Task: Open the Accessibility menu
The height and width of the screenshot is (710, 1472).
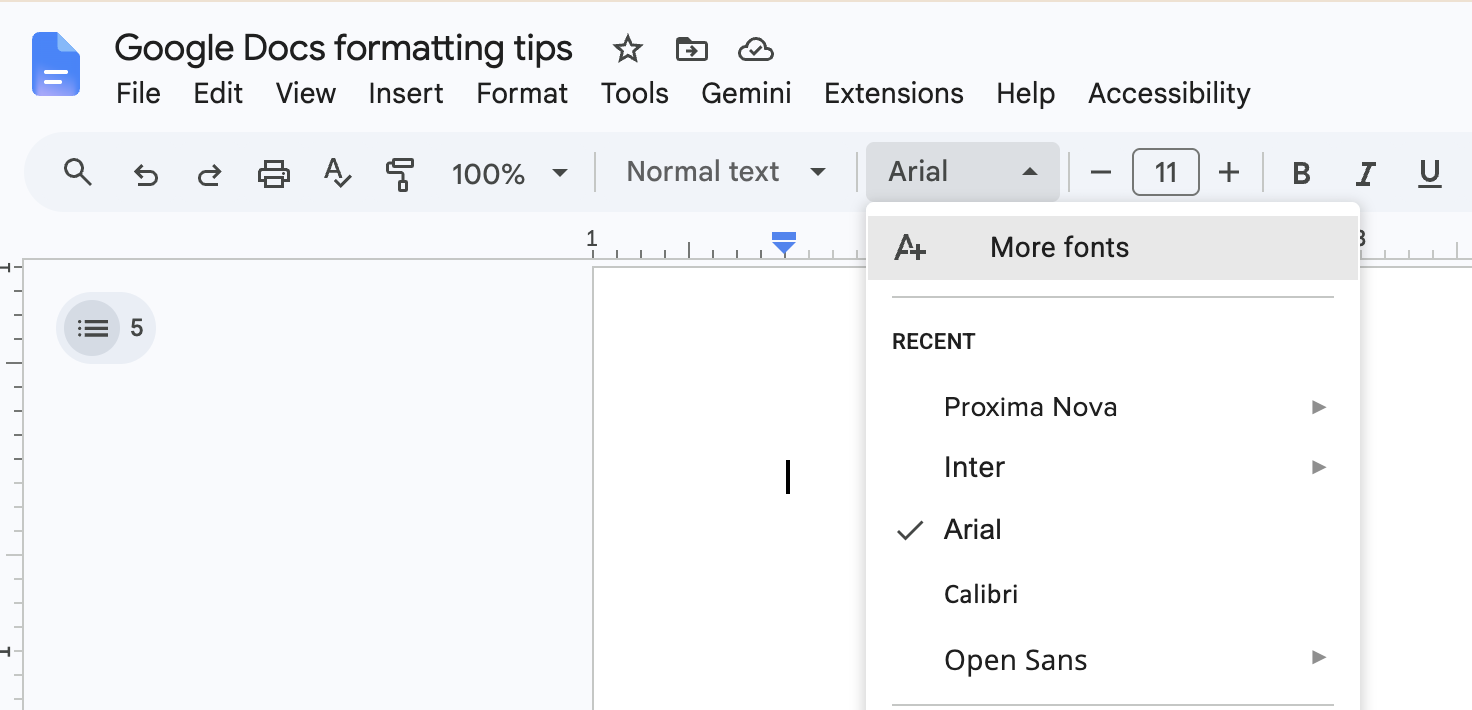Action: click(1169, 94)
